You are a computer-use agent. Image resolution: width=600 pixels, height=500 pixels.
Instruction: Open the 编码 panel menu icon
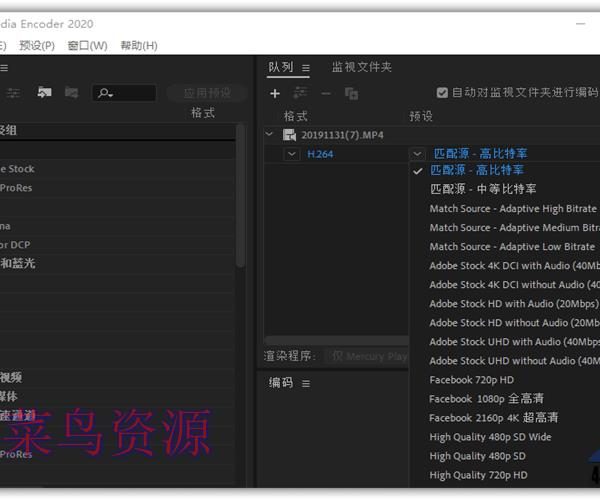(306, 383)
